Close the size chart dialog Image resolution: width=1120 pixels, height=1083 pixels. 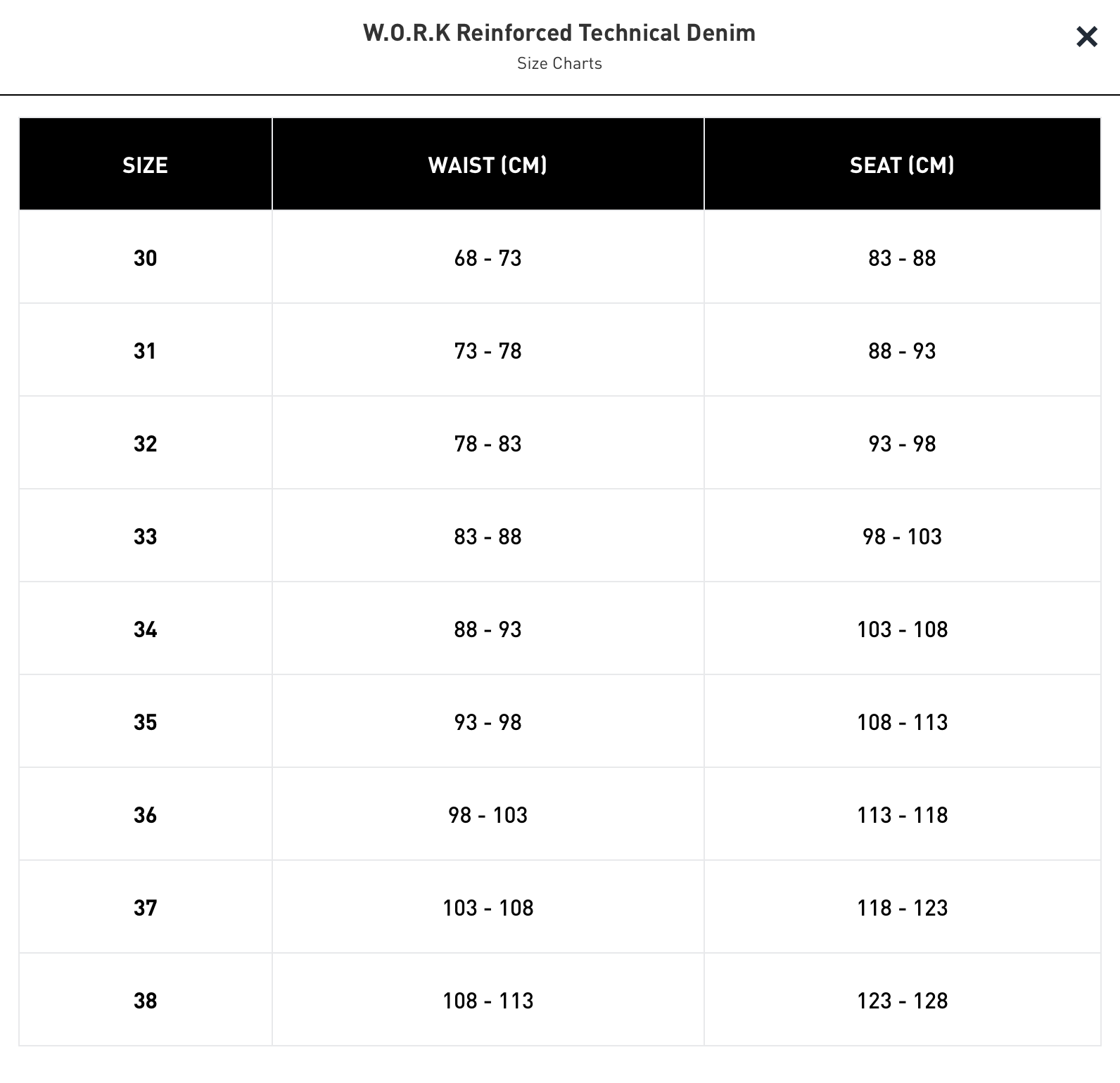pyautogui.click(x=1086, y=37)
